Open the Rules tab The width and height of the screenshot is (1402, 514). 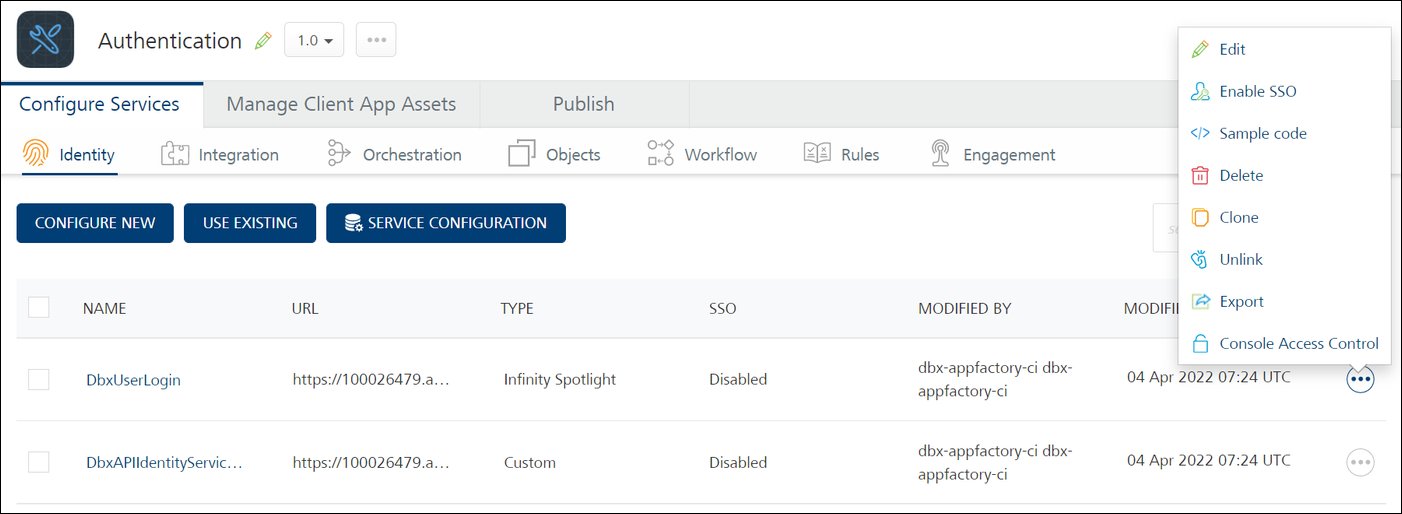[x=841, y=154]
